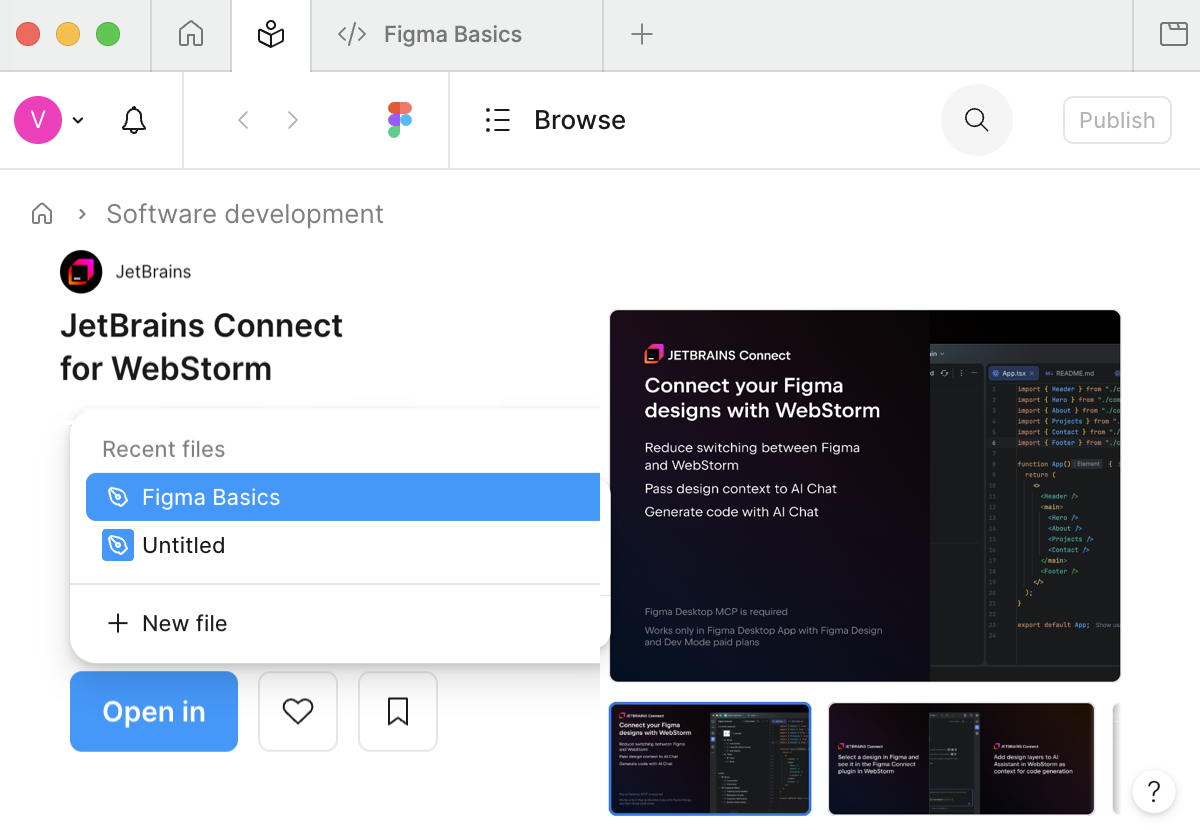Click the JetBrains logo avatar
Viewport: 1200px width, 830px height.
point(81,272)
